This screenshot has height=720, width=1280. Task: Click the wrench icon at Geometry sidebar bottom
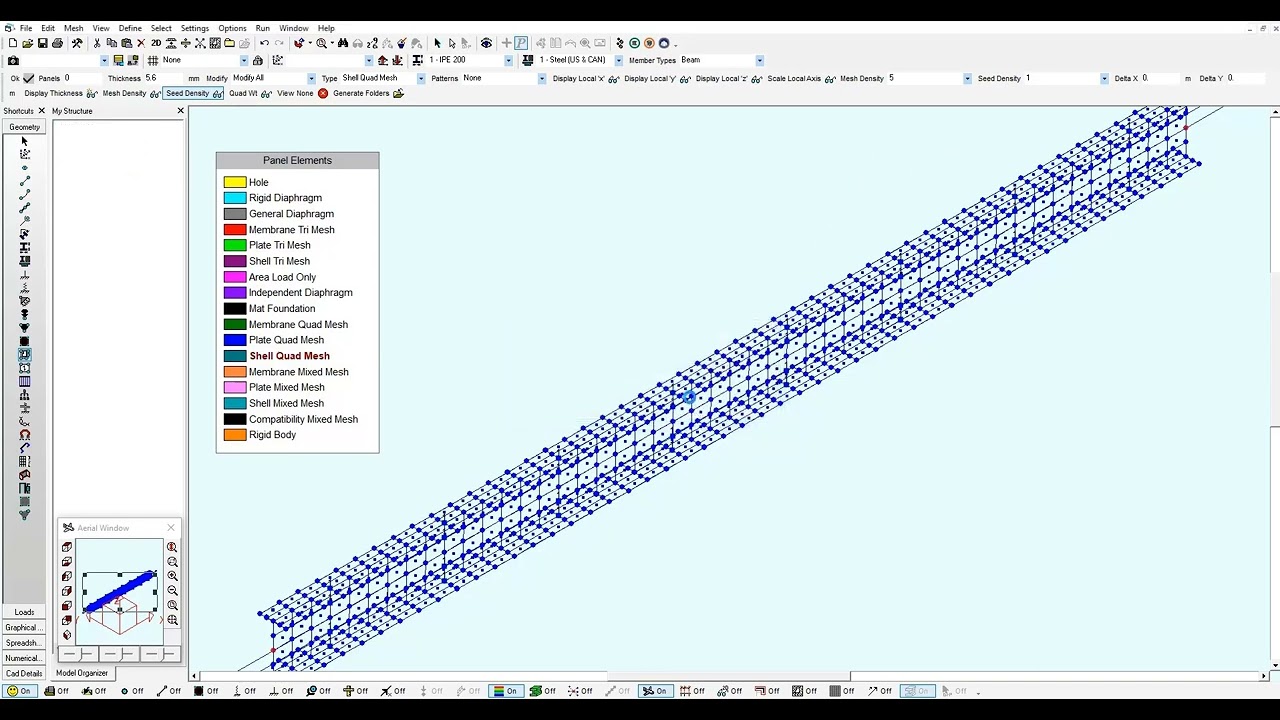point(25,515)
